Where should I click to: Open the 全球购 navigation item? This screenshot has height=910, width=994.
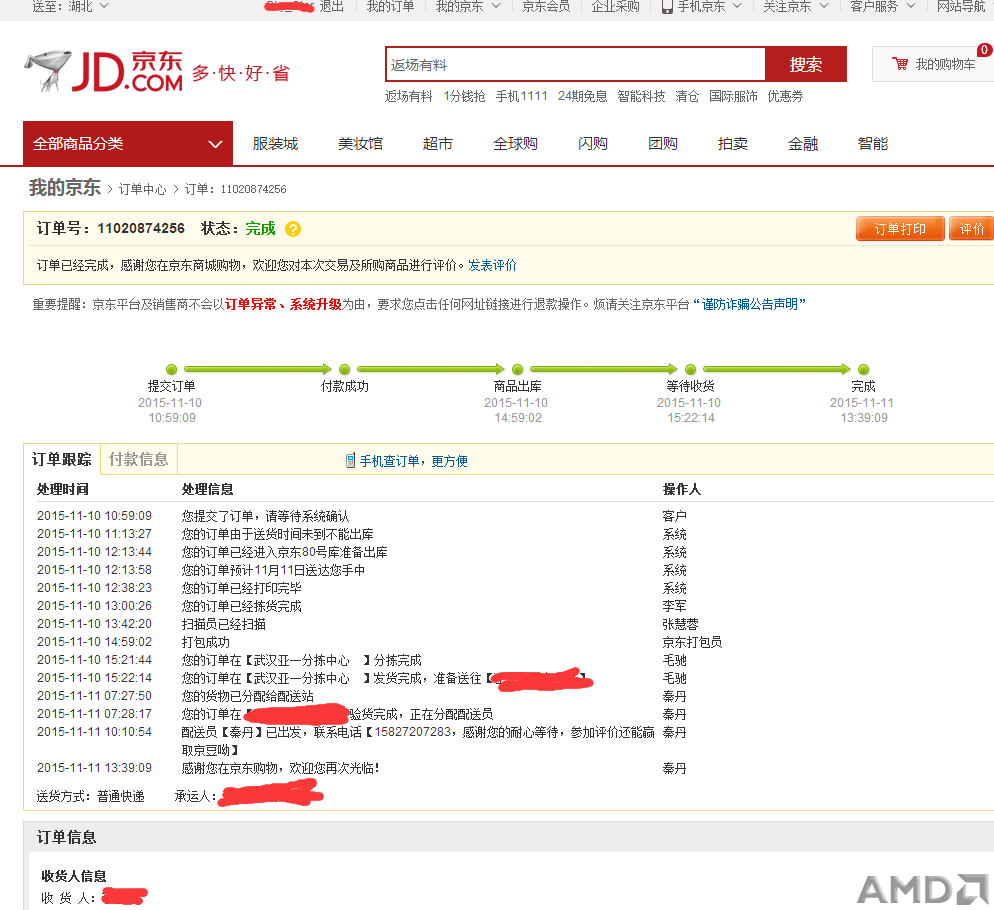tap(515, 144)
